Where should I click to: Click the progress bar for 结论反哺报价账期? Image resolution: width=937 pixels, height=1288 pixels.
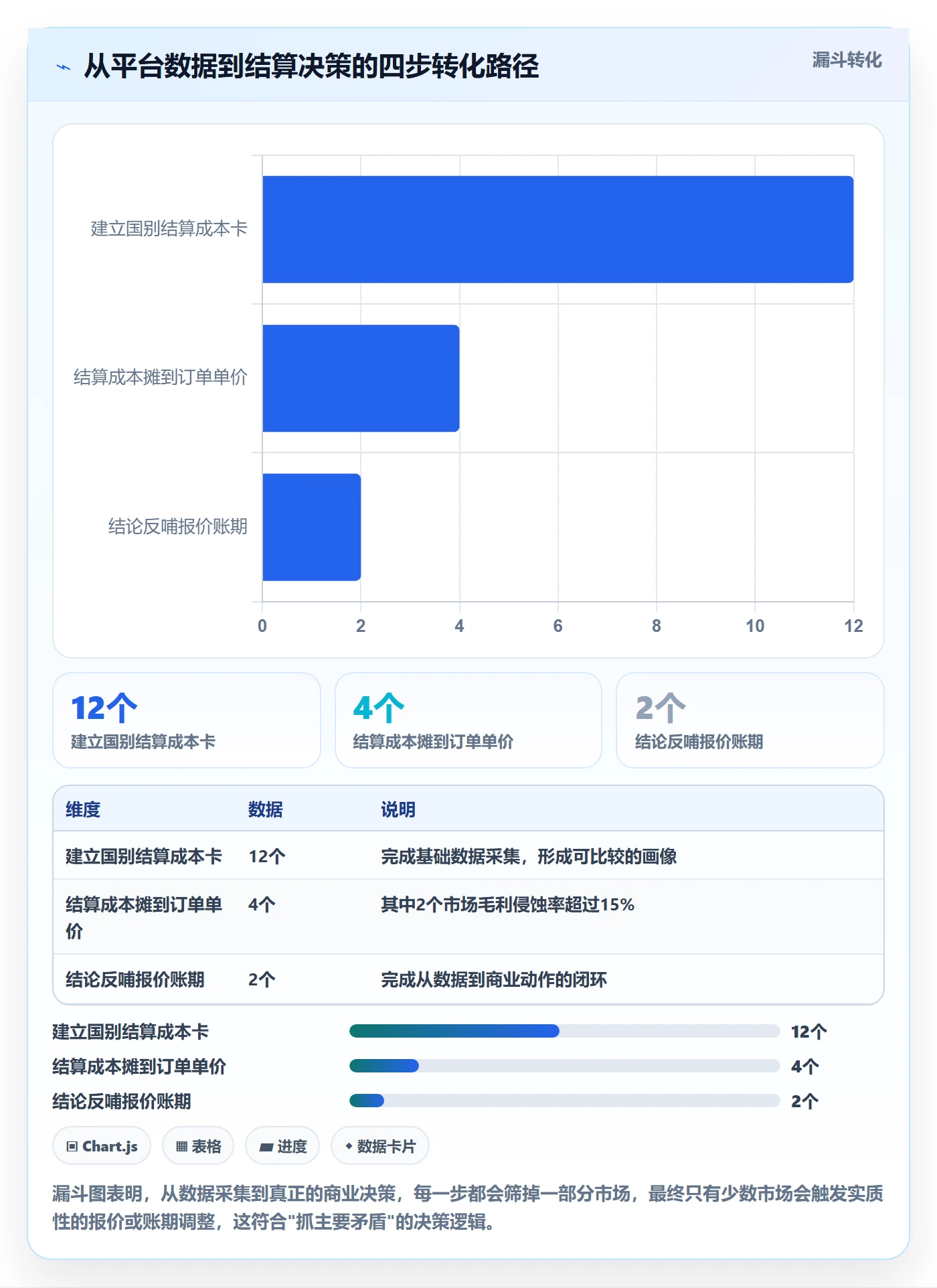point(564,1101)
